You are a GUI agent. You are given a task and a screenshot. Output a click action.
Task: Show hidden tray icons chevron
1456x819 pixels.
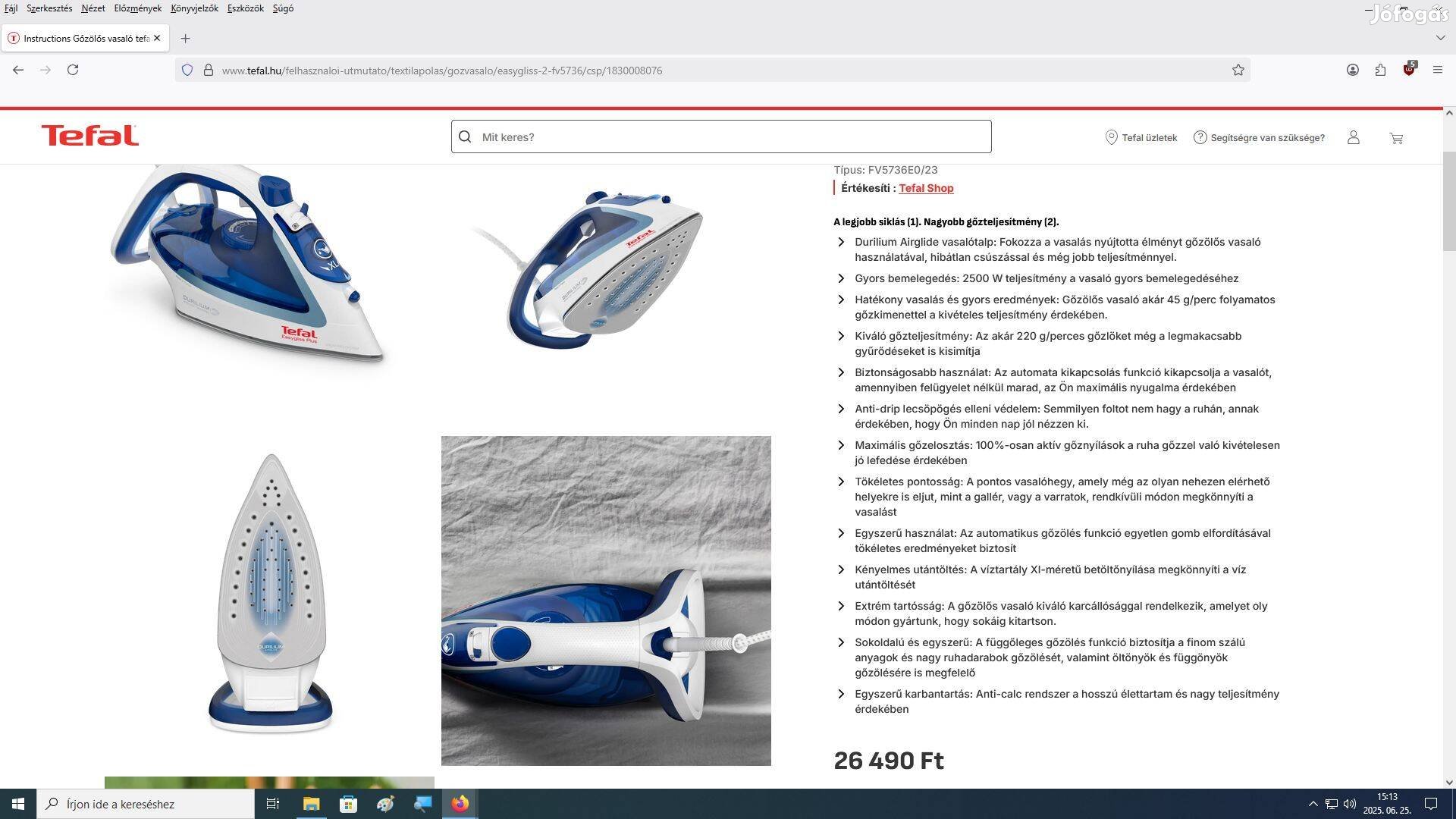point(1313,804)
